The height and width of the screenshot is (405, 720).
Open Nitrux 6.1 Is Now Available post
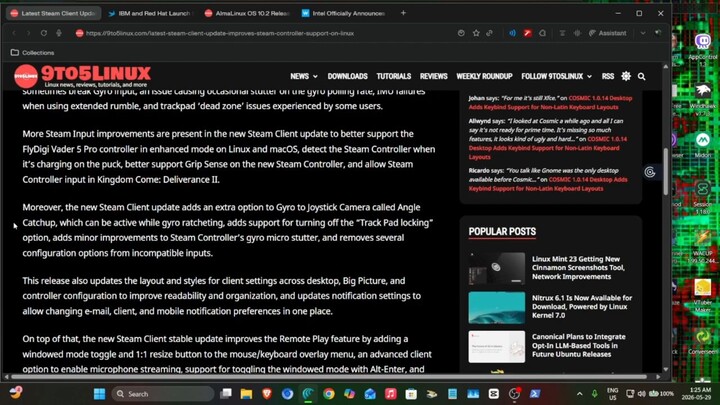tap(582, 306)
